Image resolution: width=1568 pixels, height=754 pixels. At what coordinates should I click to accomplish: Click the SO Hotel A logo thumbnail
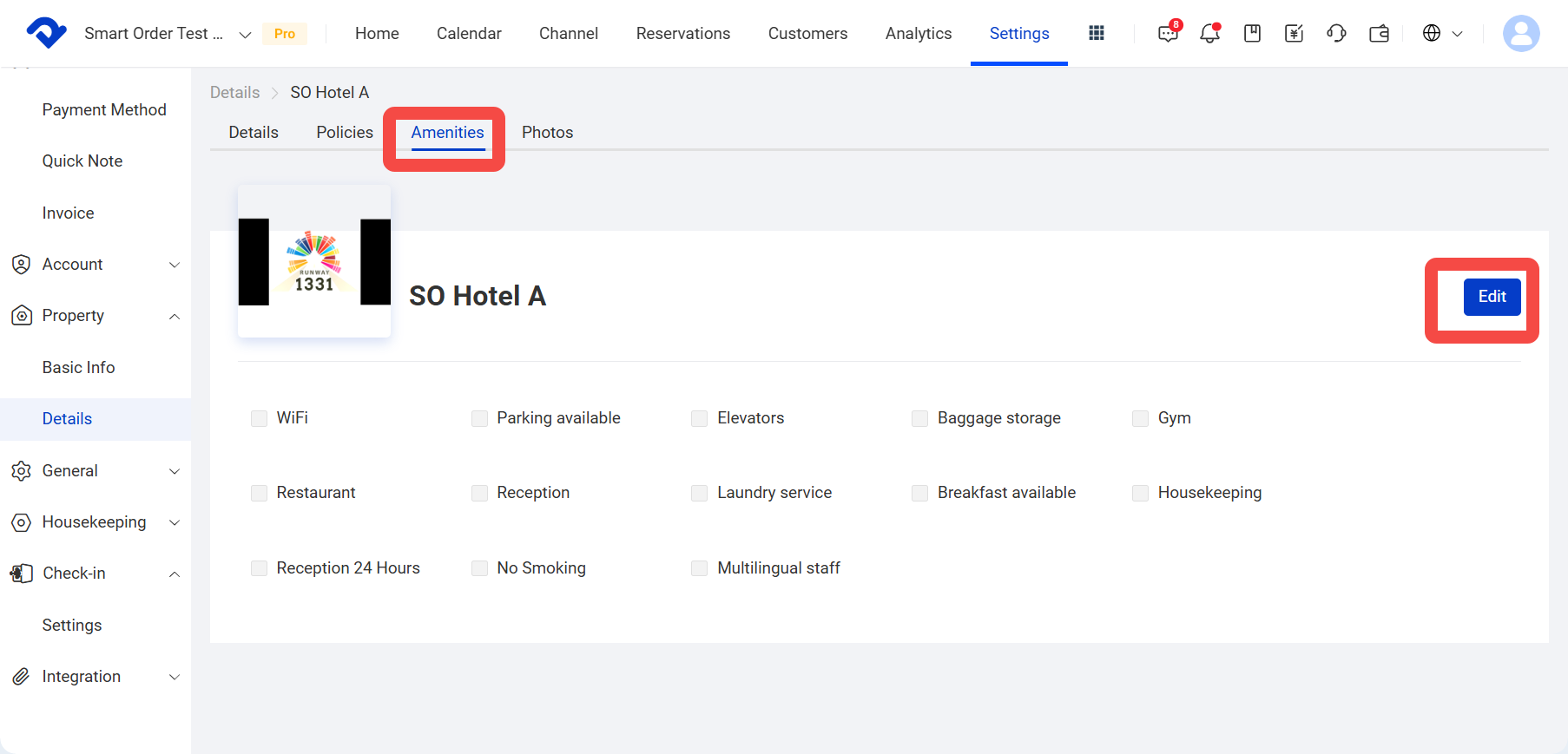tap(314, 261)
